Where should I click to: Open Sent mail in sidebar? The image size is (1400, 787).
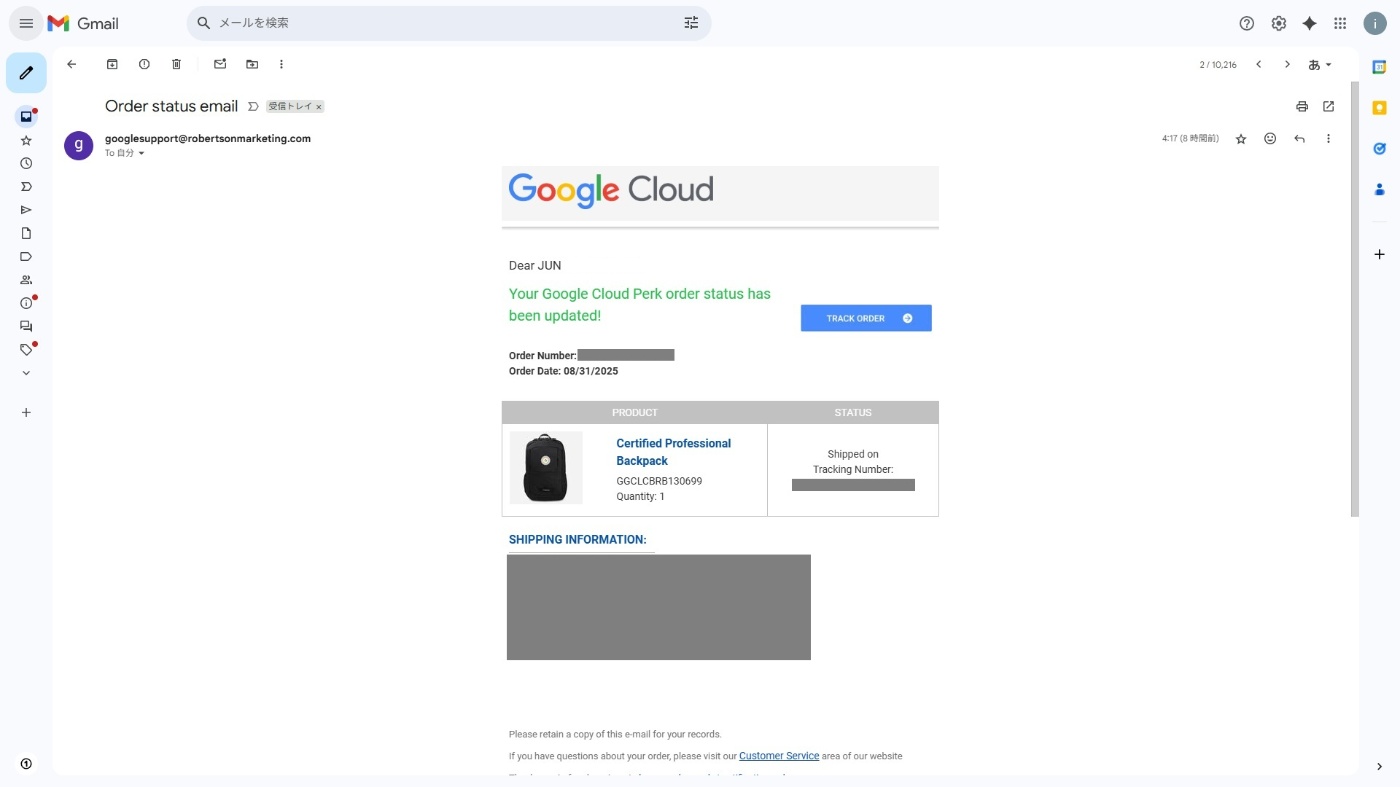(26, 210)
